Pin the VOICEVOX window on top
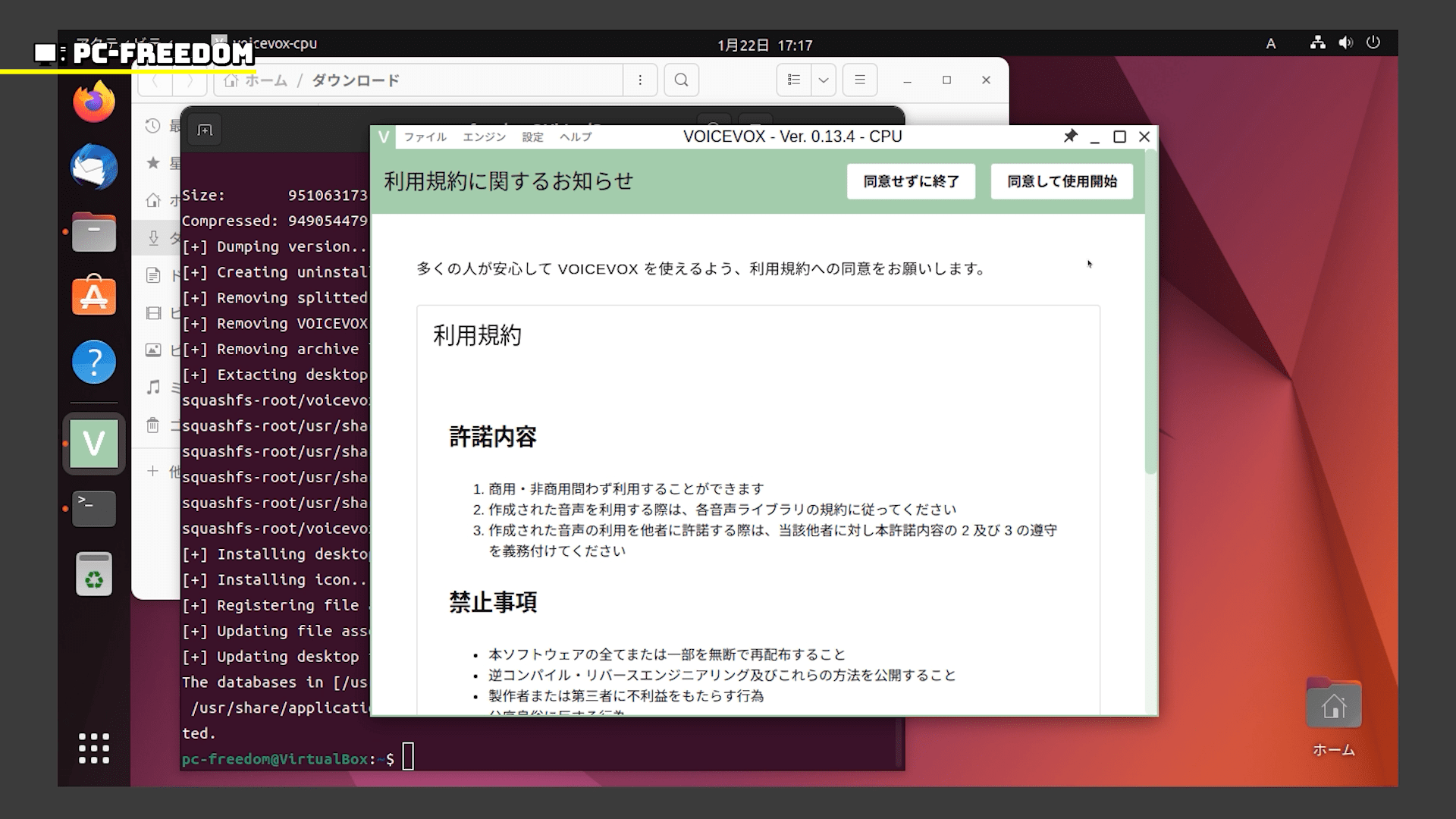 tap(1070, 136)
